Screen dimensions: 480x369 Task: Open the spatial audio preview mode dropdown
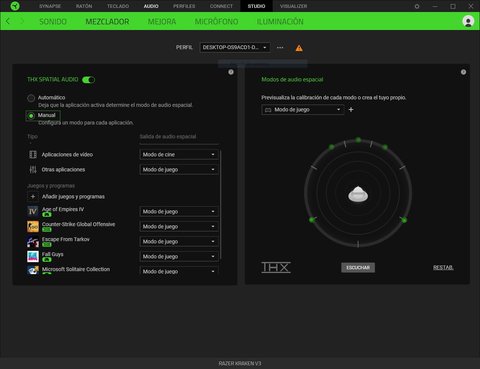pos(303,110)
